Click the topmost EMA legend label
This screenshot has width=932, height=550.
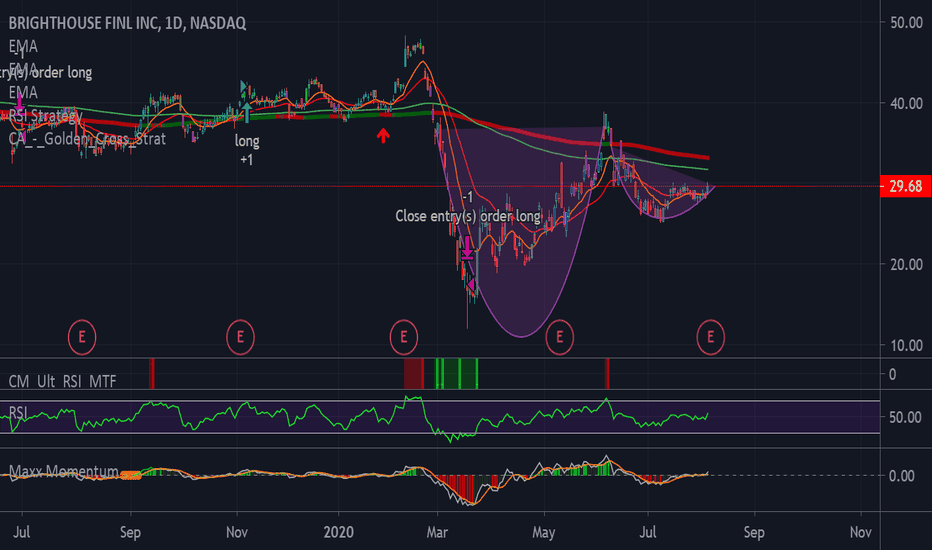pyautogui.click(x=23, y=46)
